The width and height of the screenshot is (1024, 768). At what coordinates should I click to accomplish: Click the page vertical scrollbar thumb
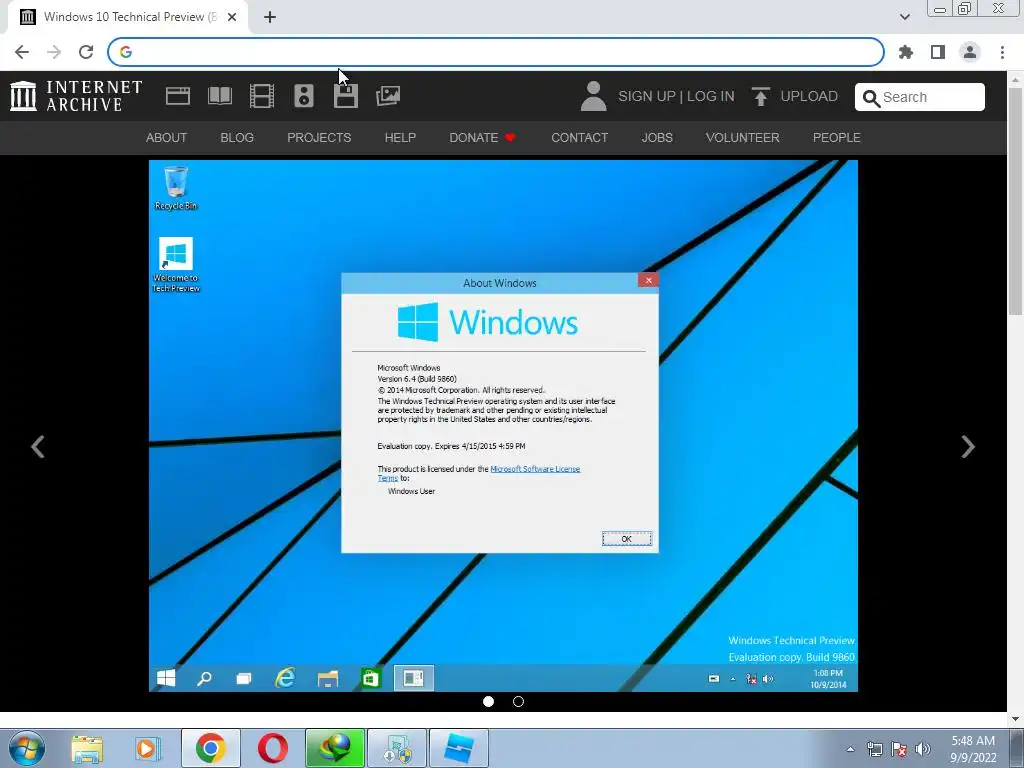[x=1016, y=199]
